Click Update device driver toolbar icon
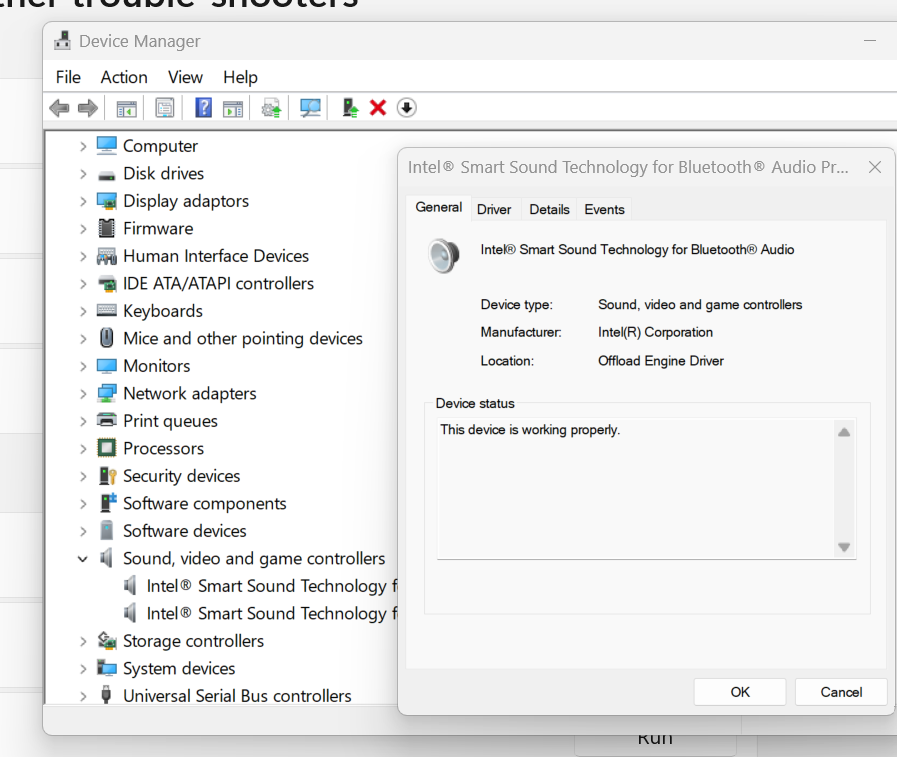This screenshot has width=897, height=757. pos(271,108)
